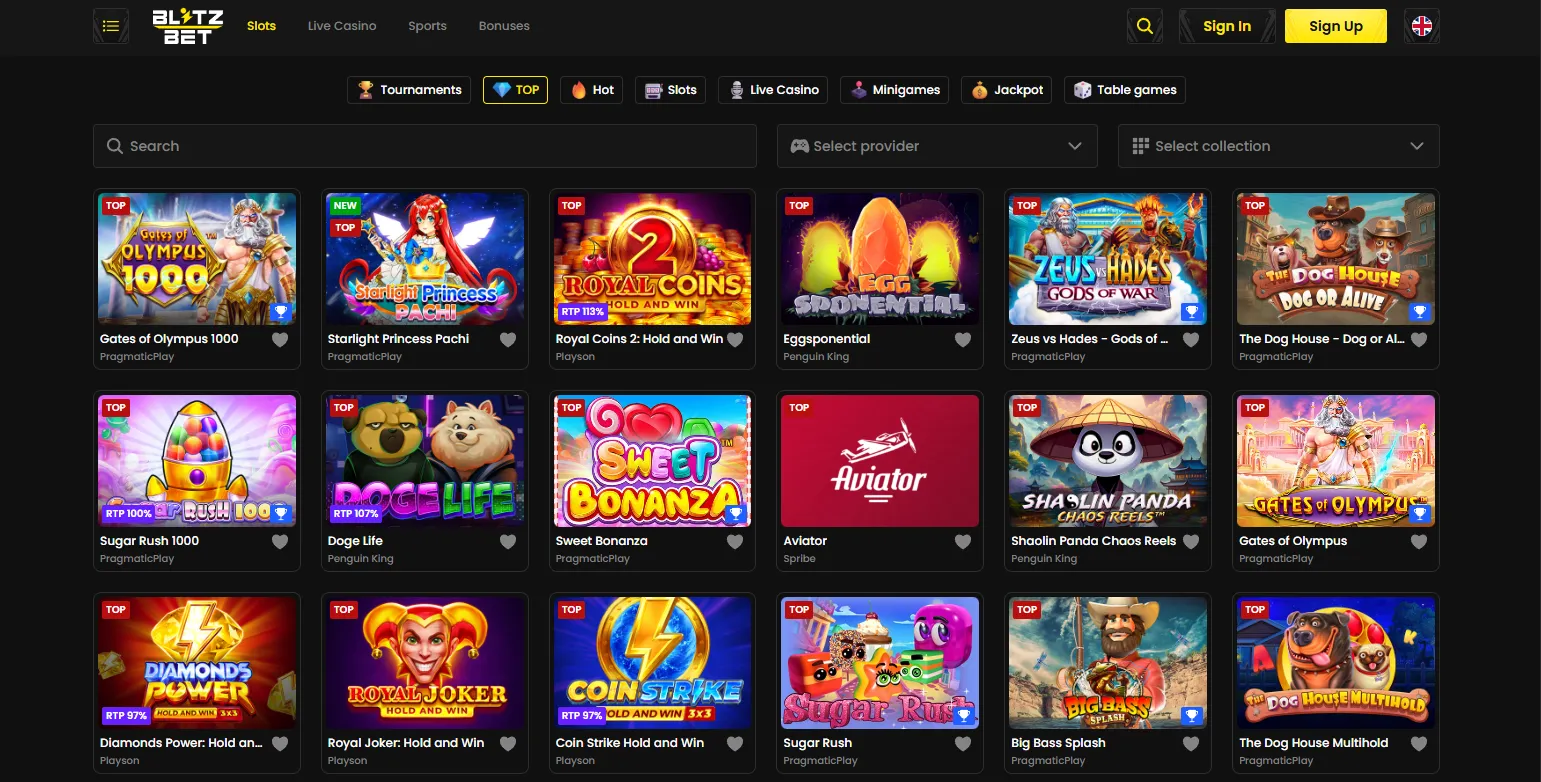The image size is (1541, 782).
Task: Favorite Starlight Princess Pachi with heart
Action: click(508, 340)
